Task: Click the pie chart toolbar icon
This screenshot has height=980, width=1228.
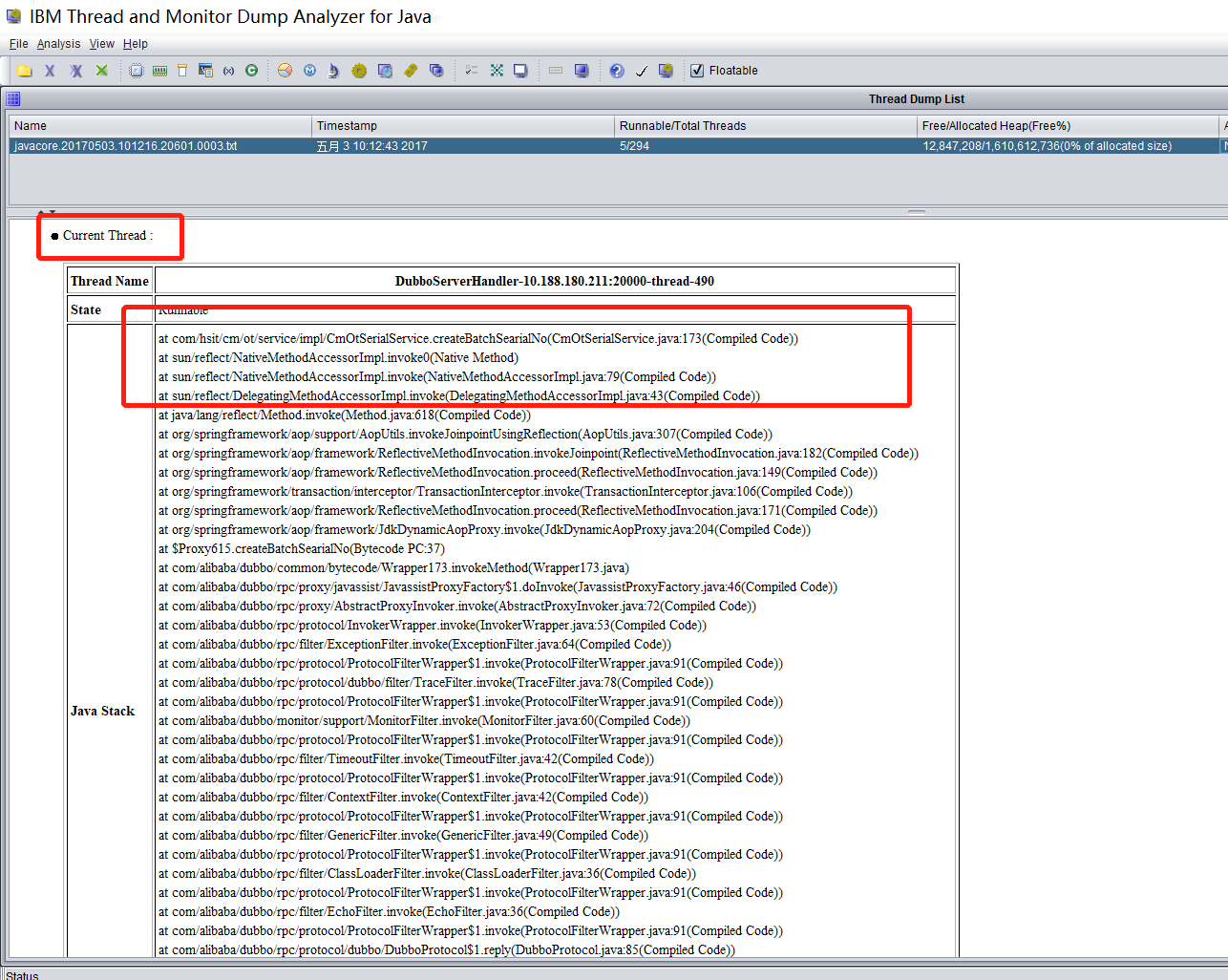Action: [x=285, y=71]
